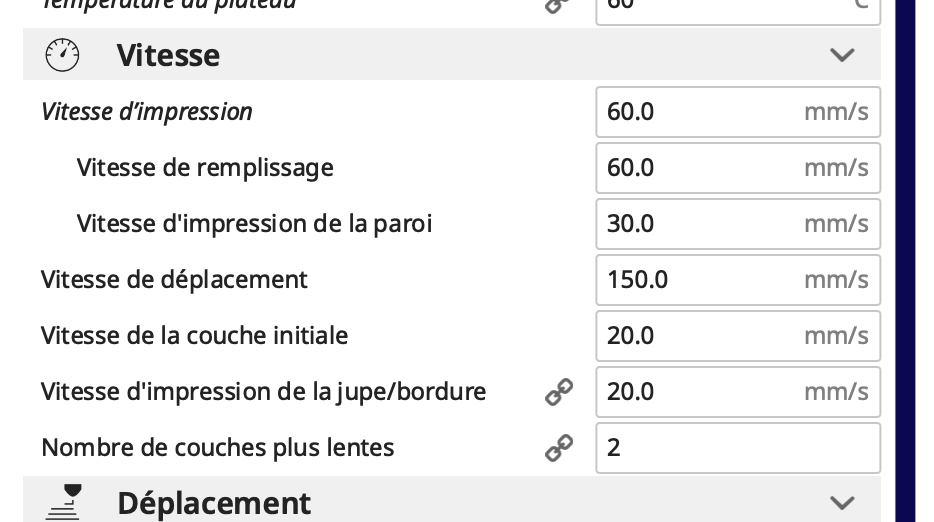Click the Déplacement section header title

click(213, 502)
